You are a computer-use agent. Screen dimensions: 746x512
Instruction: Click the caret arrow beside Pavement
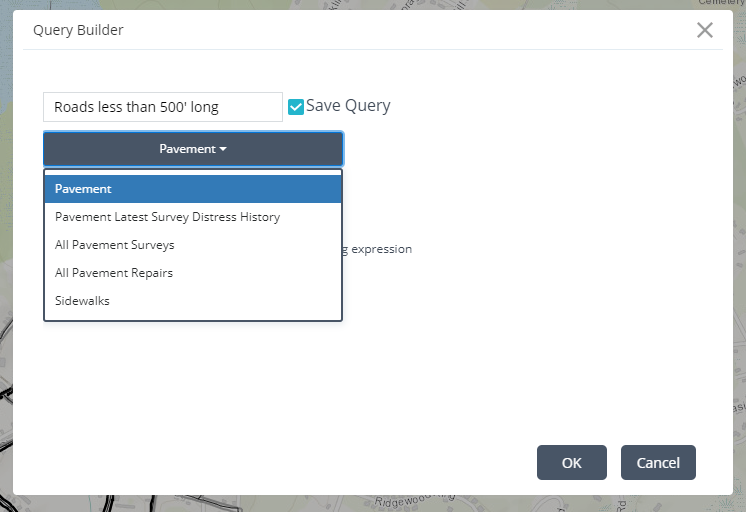click(x=223, y=149)
